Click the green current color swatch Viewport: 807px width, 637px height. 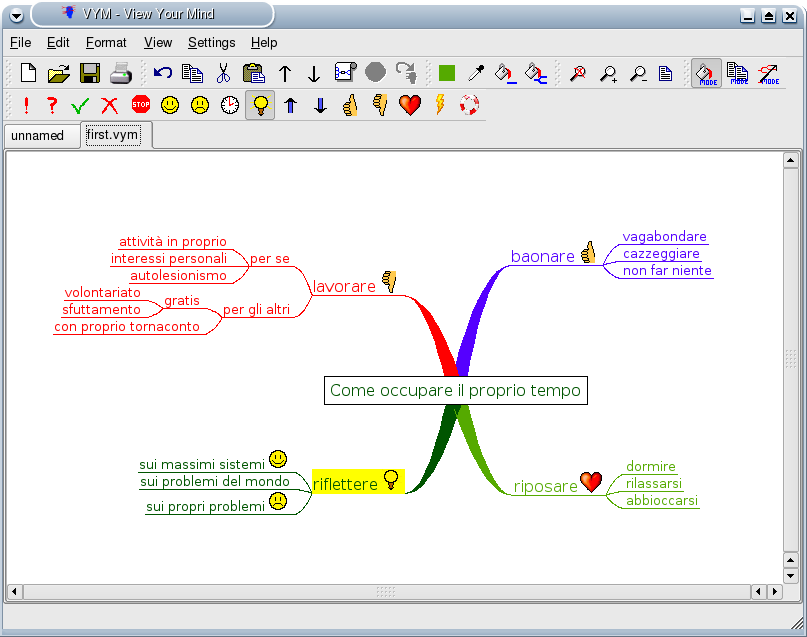(x=447, y=73)
